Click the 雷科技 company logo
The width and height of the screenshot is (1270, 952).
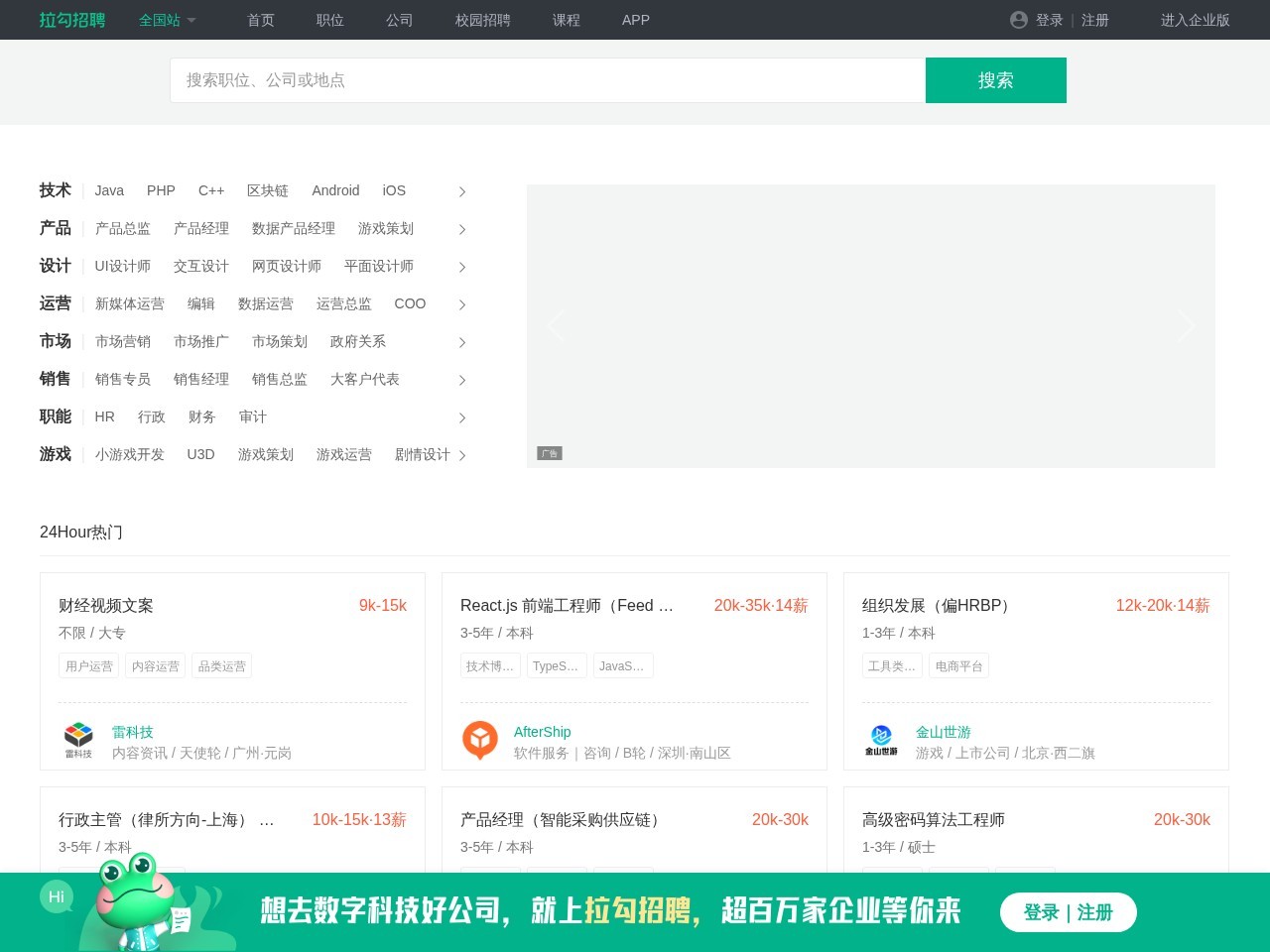[x=78, y=738]
